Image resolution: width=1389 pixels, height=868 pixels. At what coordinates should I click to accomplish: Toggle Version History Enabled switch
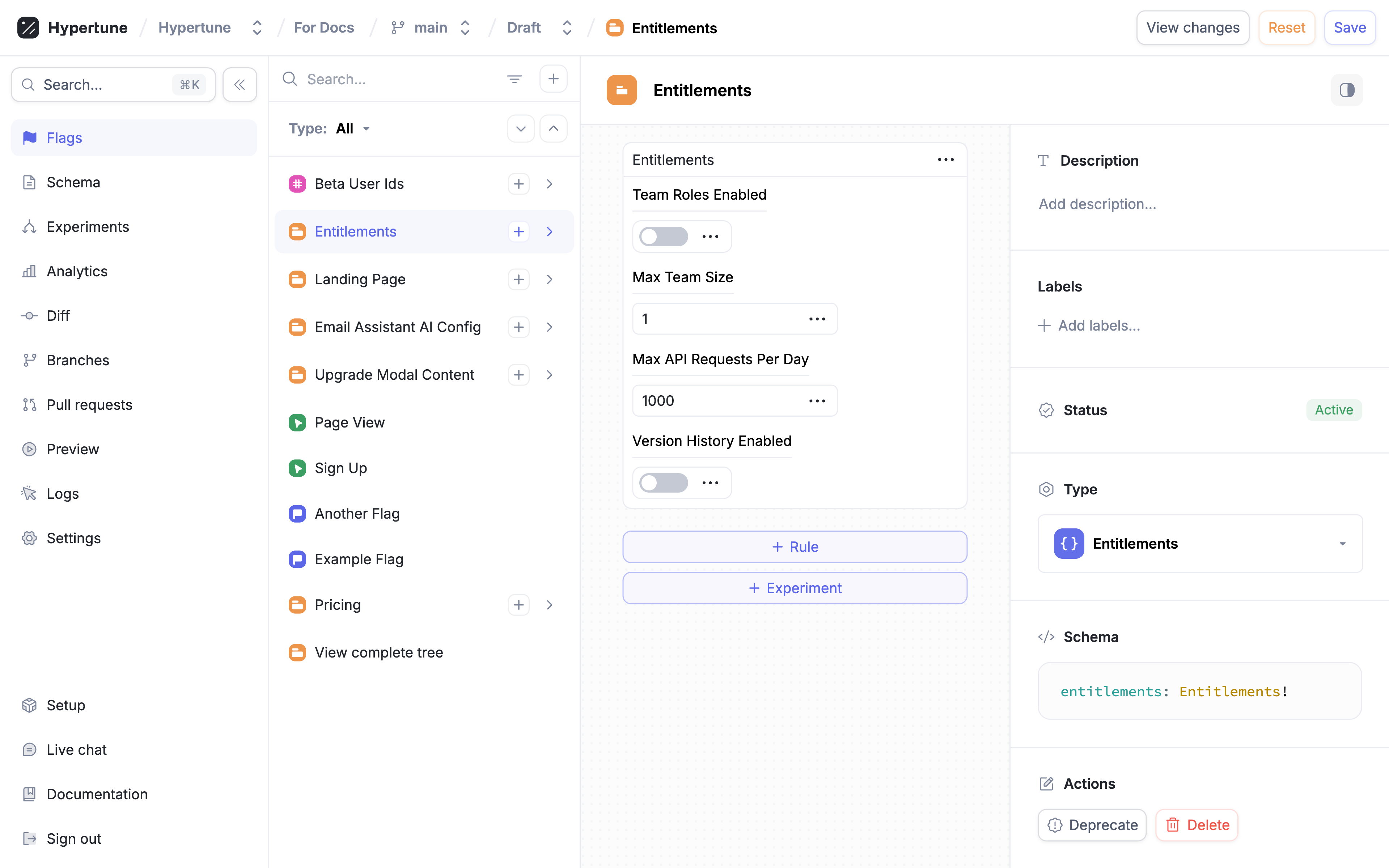point(664,483)
